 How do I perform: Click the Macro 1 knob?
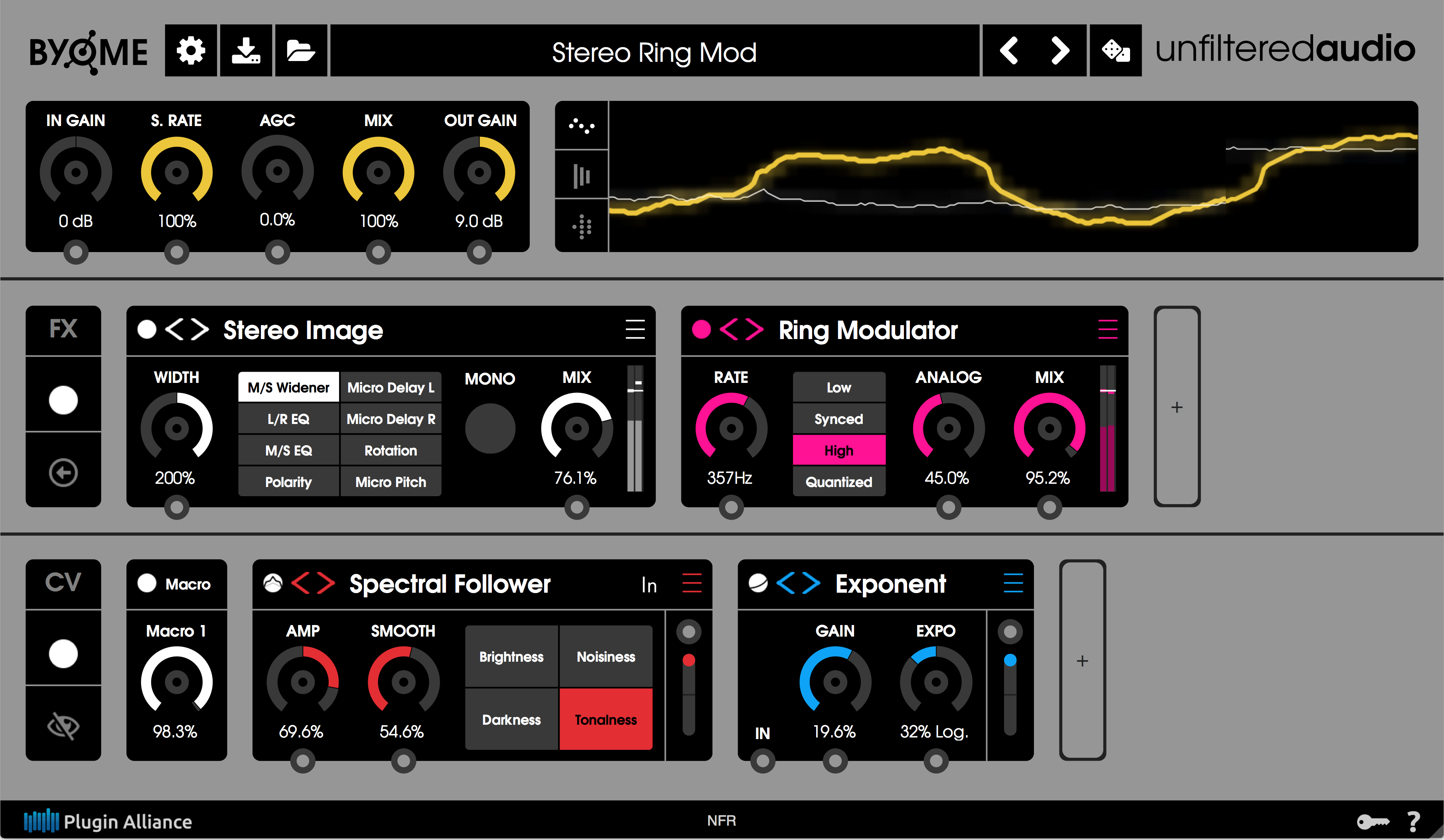tap(176, 682)
